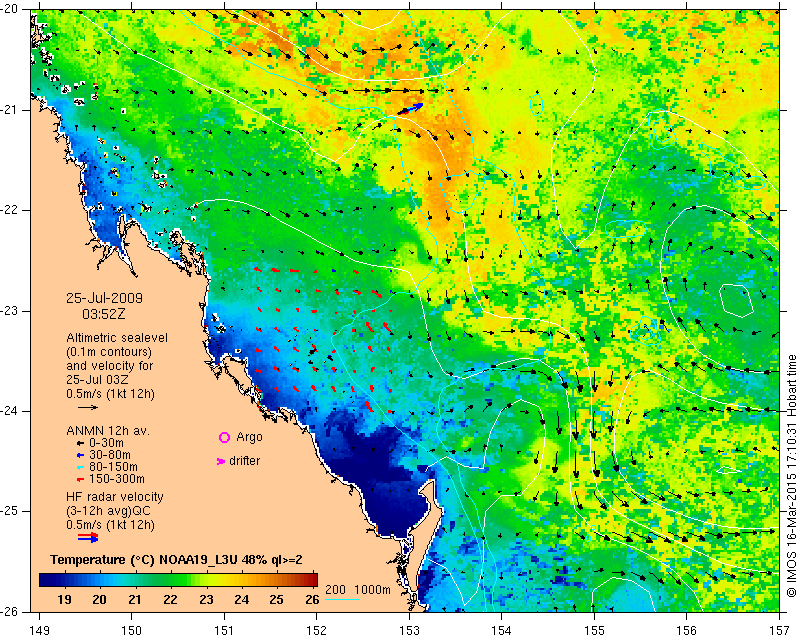Click the 'ANMN 12h av.' legend heading

pyautogui.click(x=108, y=430)
